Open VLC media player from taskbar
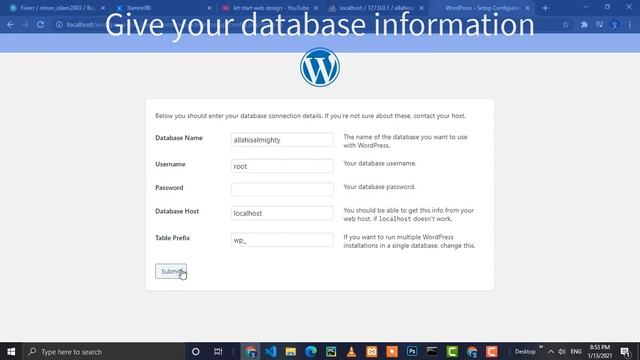640x360 pixels. point(351,351)
